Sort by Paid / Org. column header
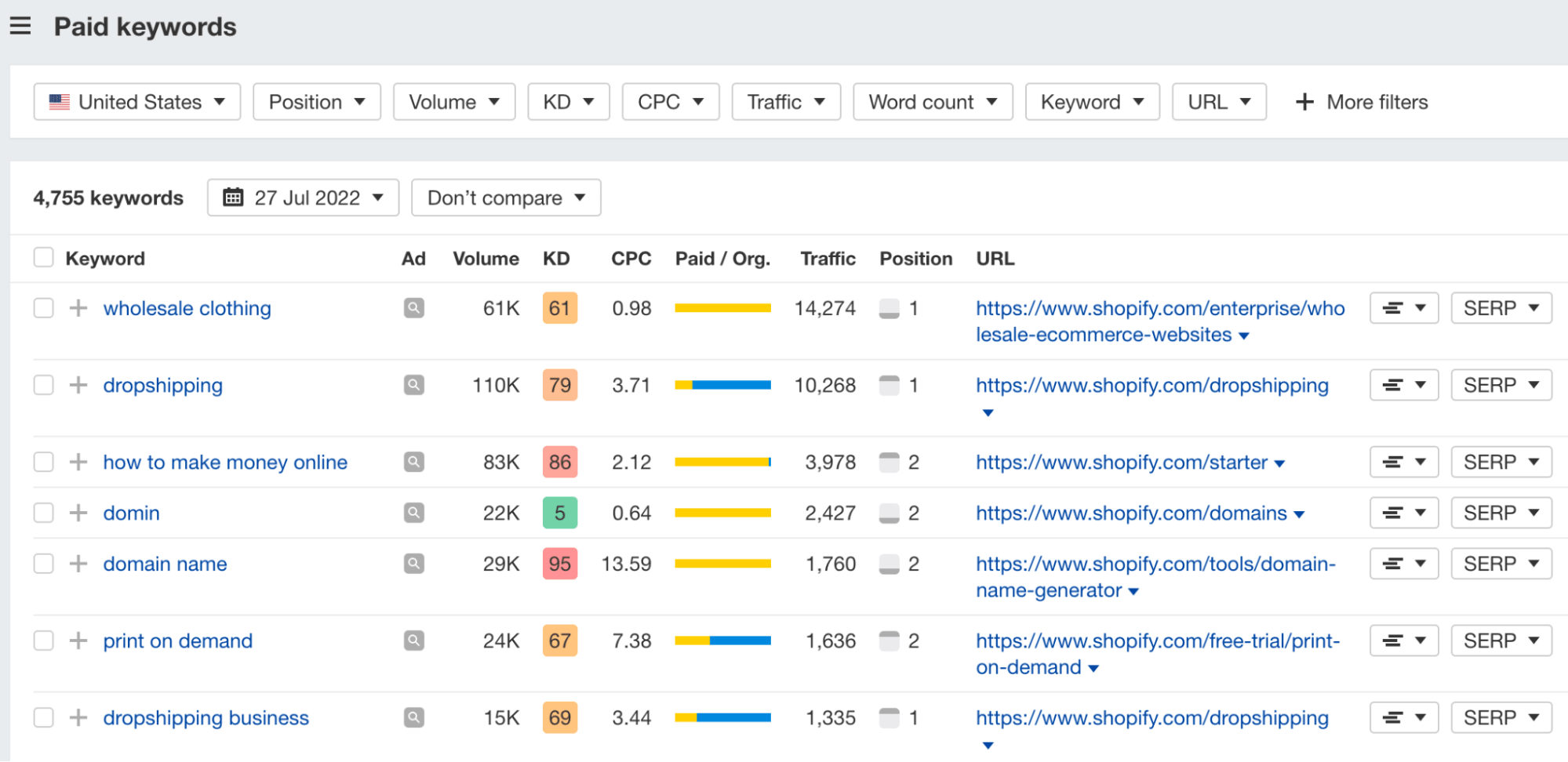1568x762 pixels. pyautogui.click(x=722, y=259)
